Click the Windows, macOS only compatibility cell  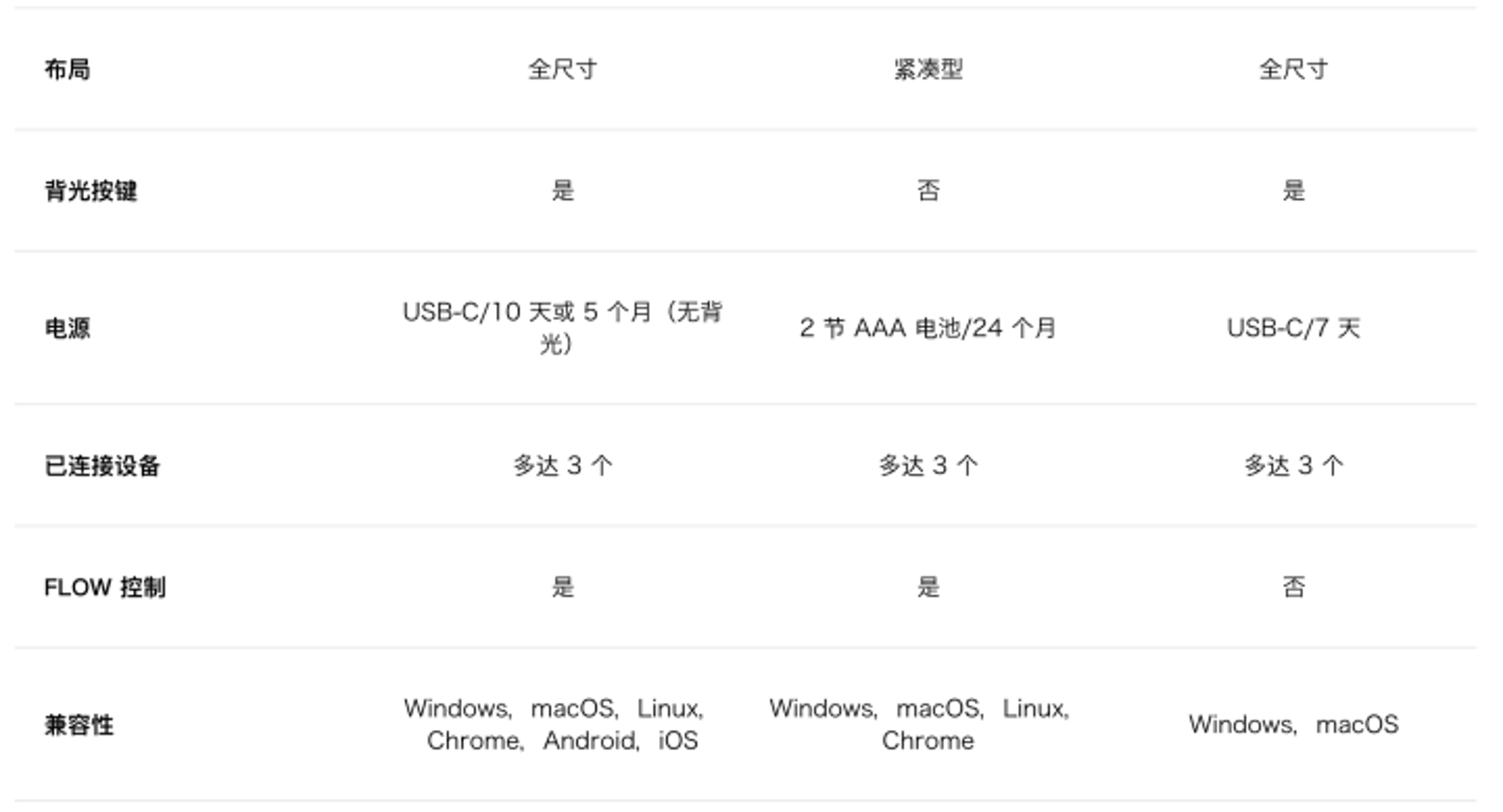(1293, 725)
